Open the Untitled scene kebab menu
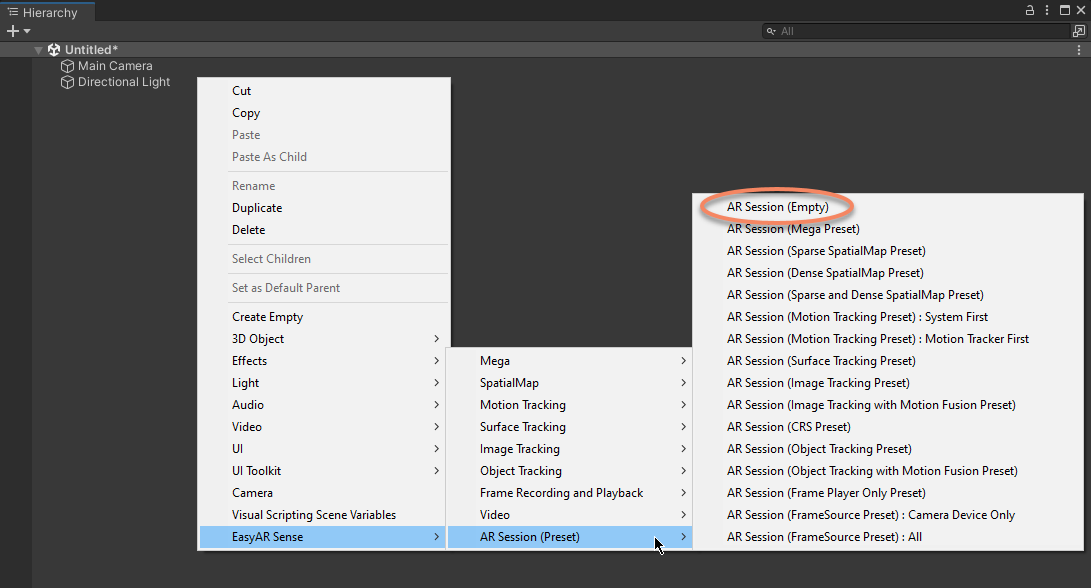Viewport: 1091px width, 588px height. pos(1078,50)
